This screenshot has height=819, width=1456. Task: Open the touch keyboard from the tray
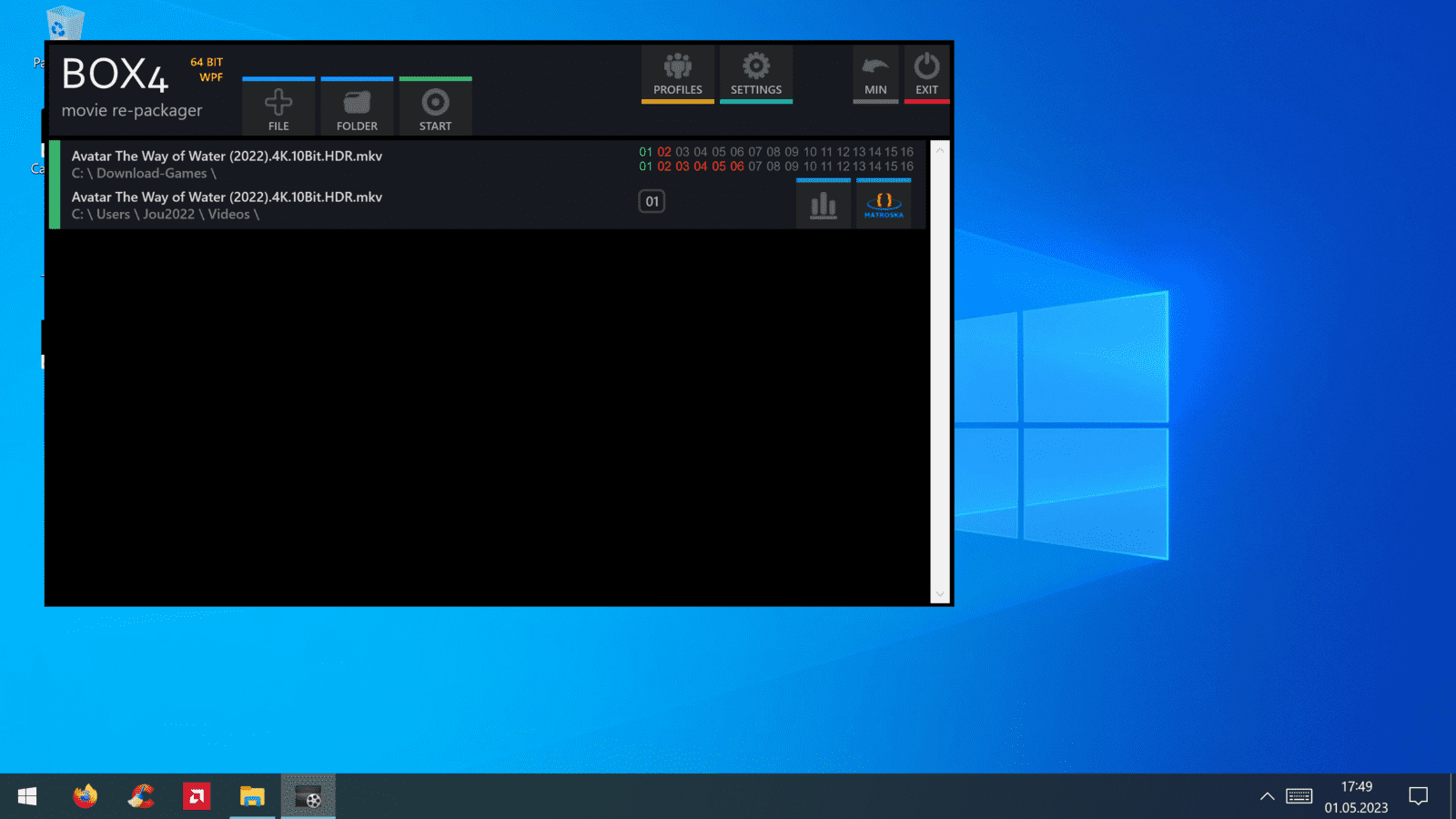(x=1299, y=796)
